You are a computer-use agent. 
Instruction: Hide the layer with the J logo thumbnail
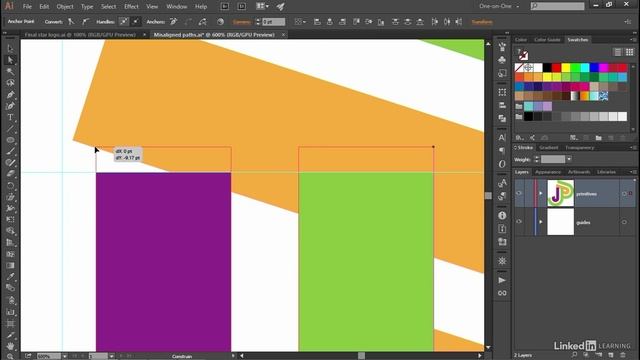(x=519, y=193)
